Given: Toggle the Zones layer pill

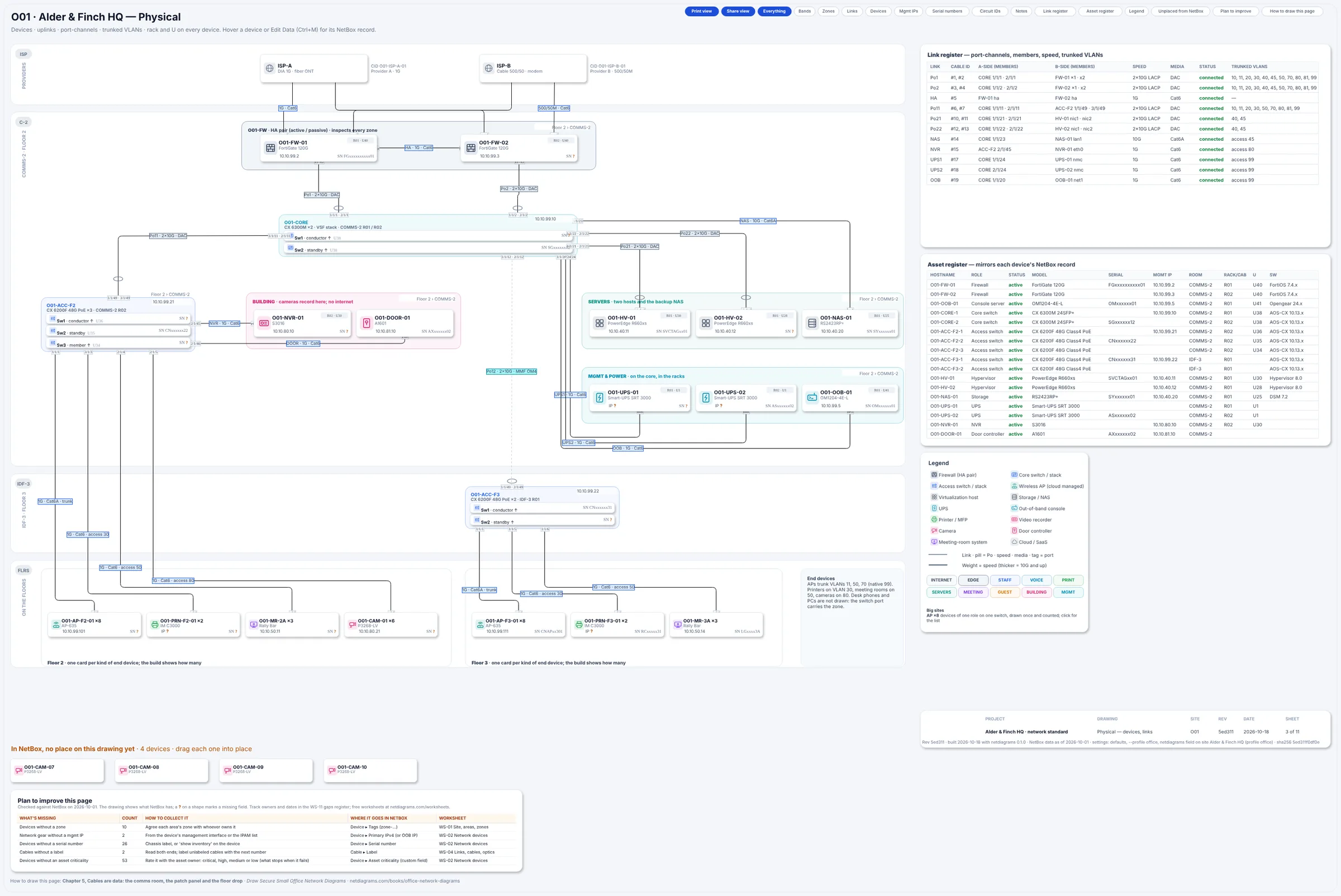Looking at the screenshot, I should point(828,11).
